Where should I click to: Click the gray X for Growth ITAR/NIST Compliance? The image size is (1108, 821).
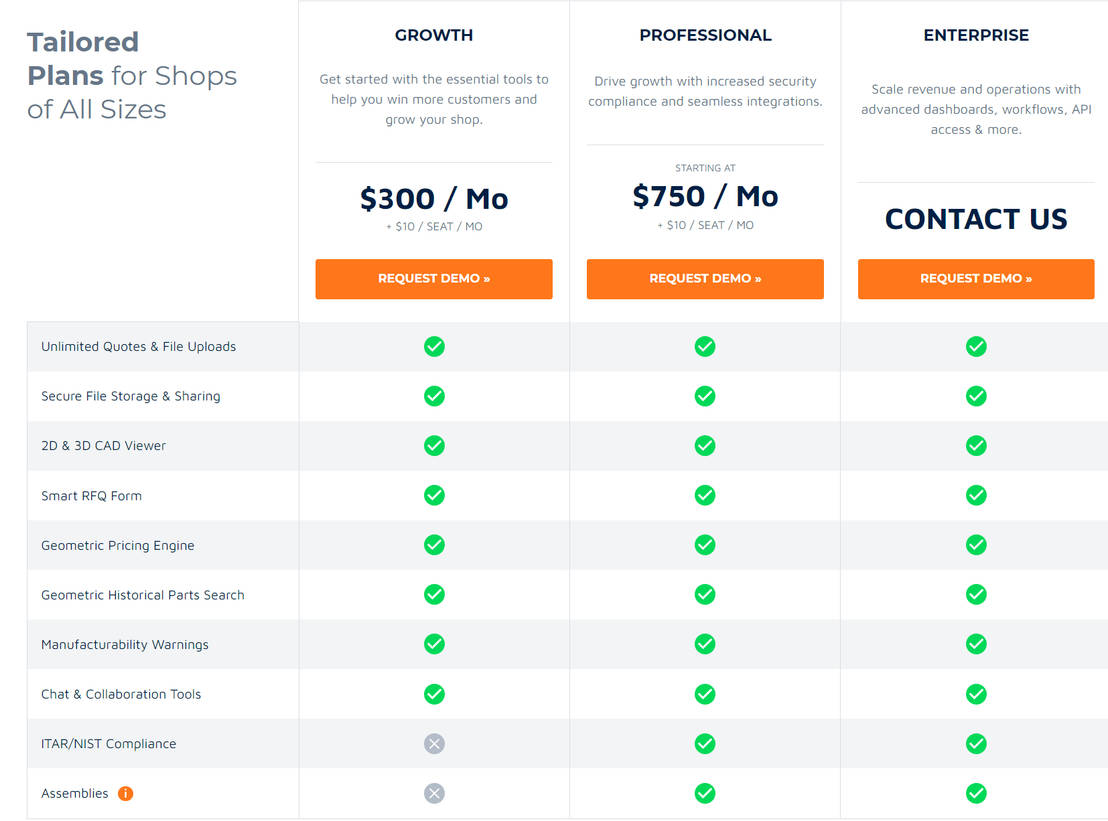[434, 743]
